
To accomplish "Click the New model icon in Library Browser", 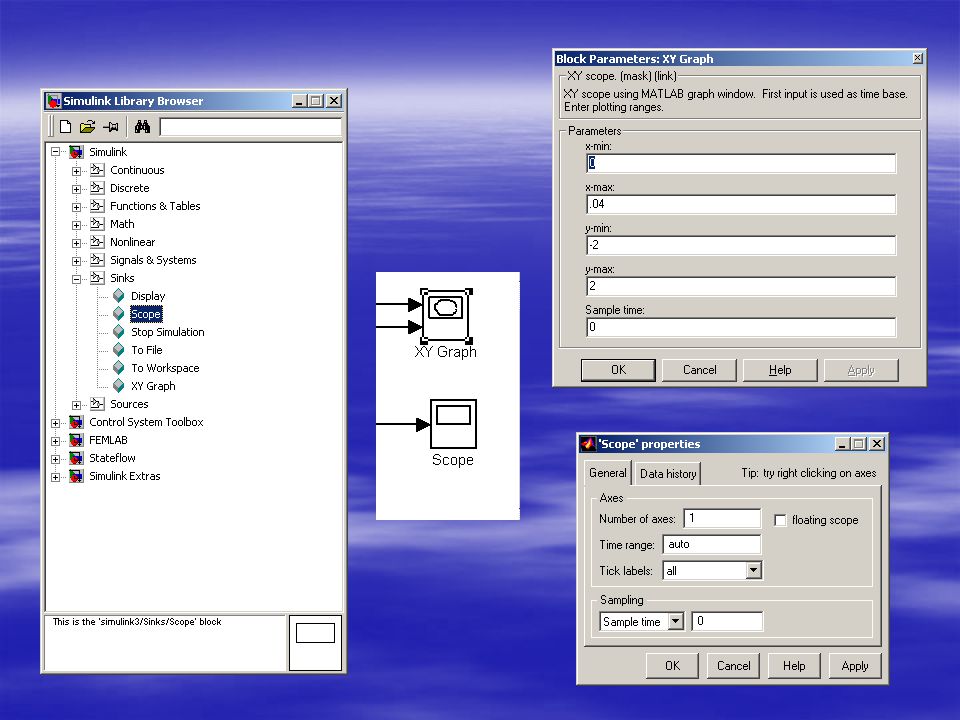I will [x=65, y=127].
